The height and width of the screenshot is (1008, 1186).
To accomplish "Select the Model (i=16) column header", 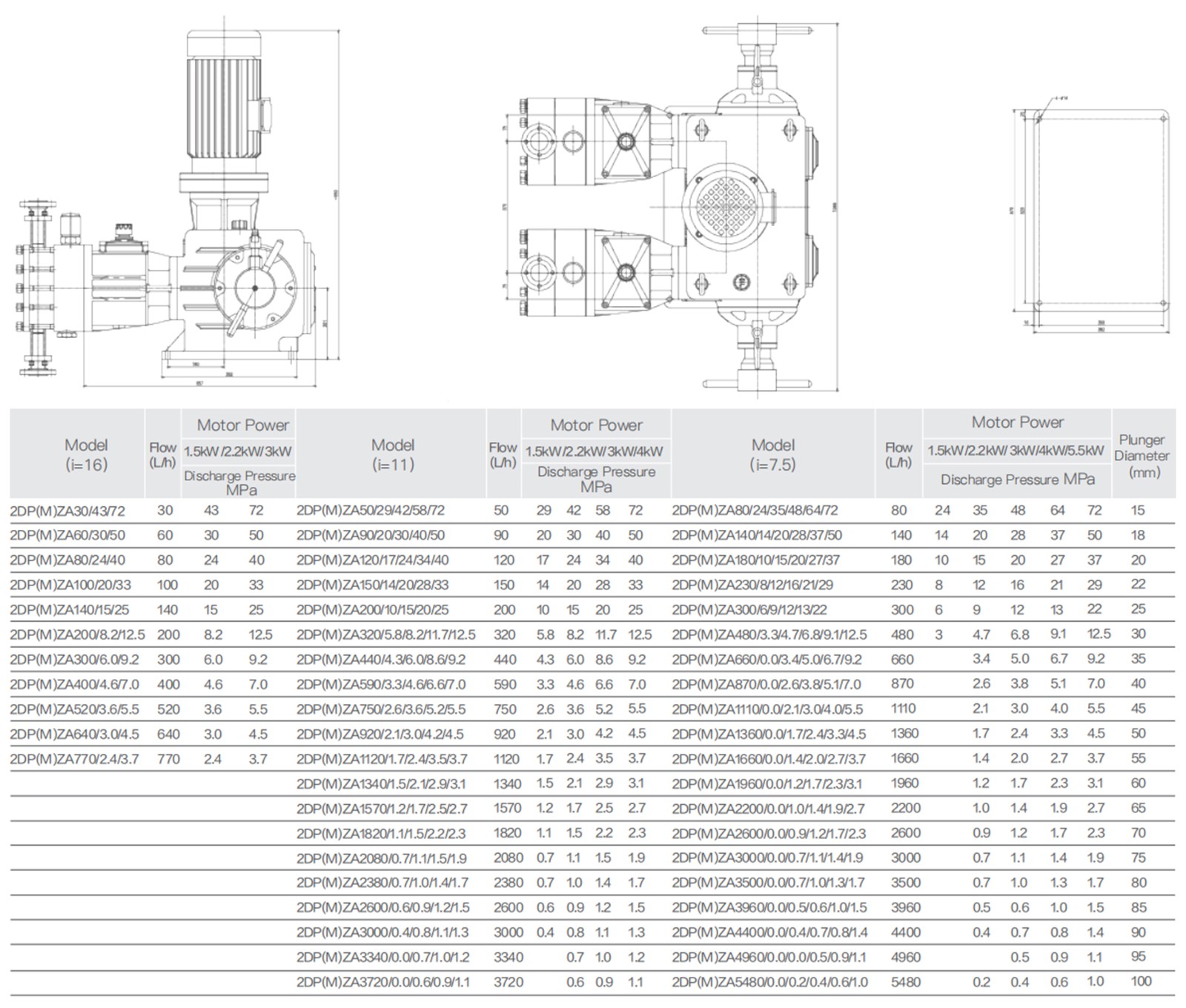I will tap(86, 454).
